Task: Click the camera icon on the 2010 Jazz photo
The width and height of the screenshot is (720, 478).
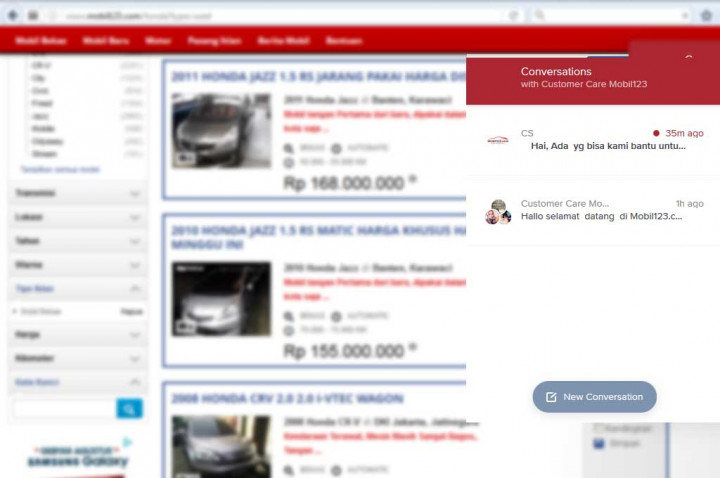Action: [x=186, y=327]
